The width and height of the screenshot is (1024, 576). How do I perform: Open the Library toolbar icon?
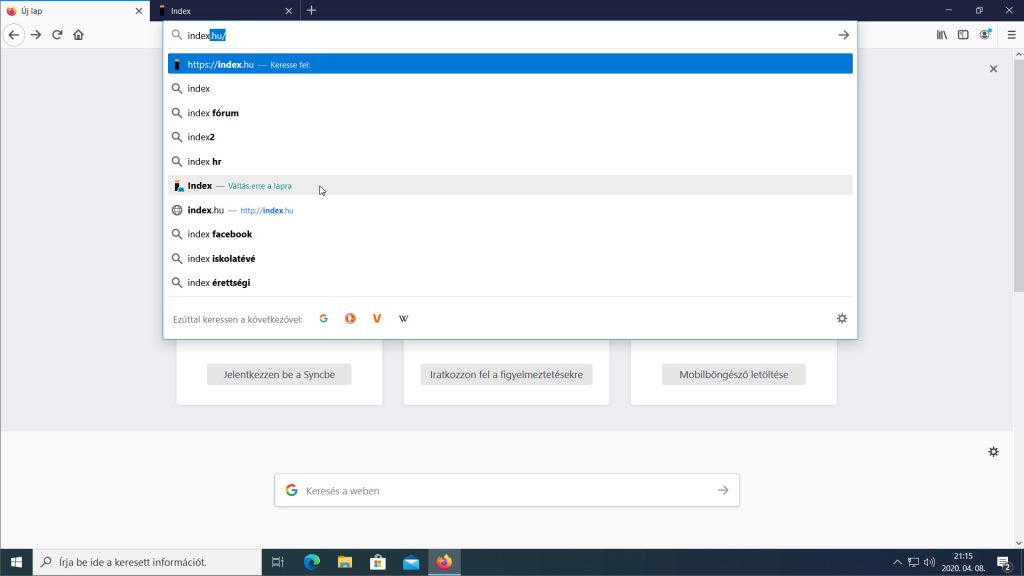[x=942, y=35]
